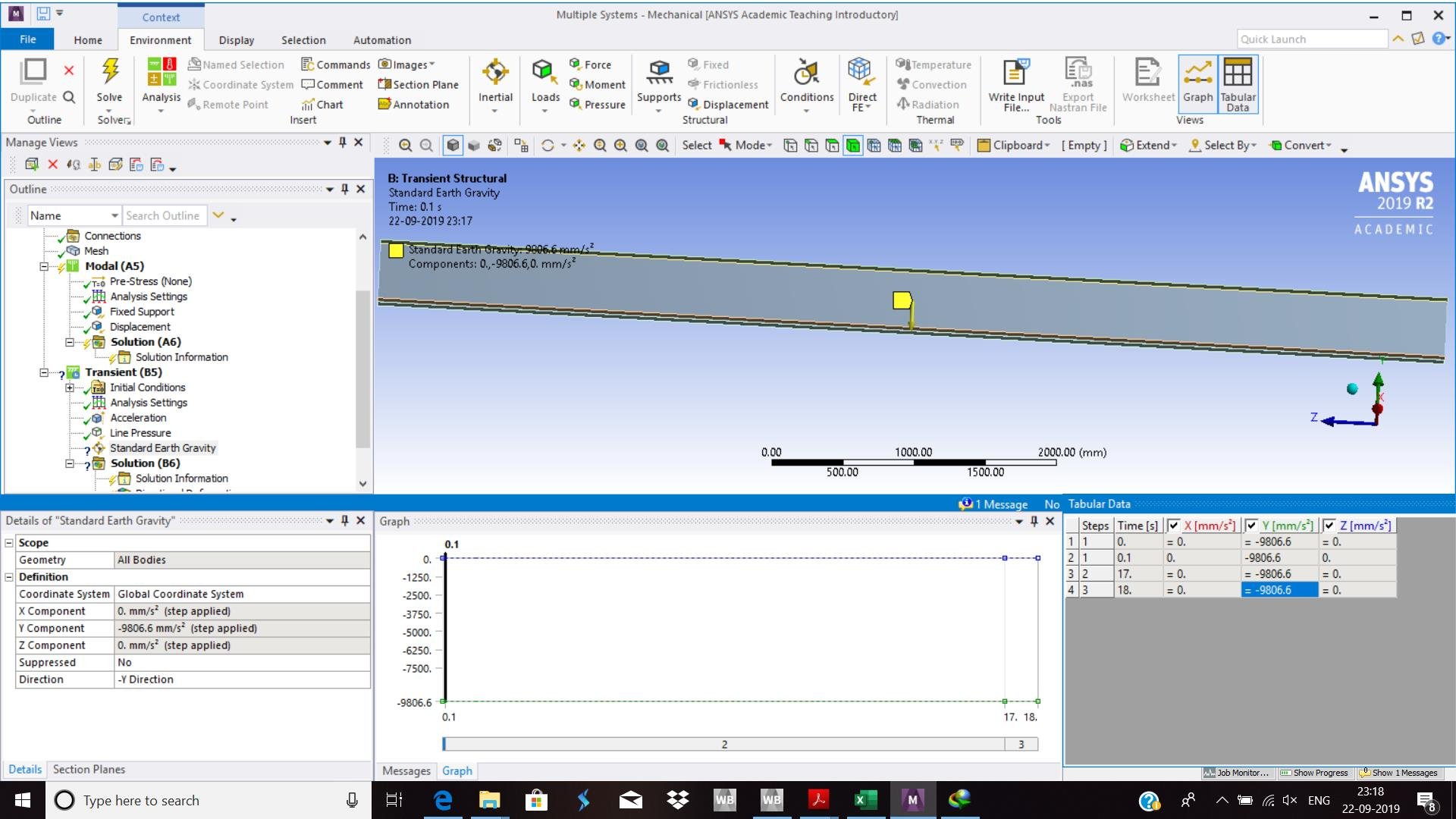The width and height of the screenshot is (1456, 819).
Task: Open the Select By dropdown
Action: pyautogui.click(x=1222, y=146)
